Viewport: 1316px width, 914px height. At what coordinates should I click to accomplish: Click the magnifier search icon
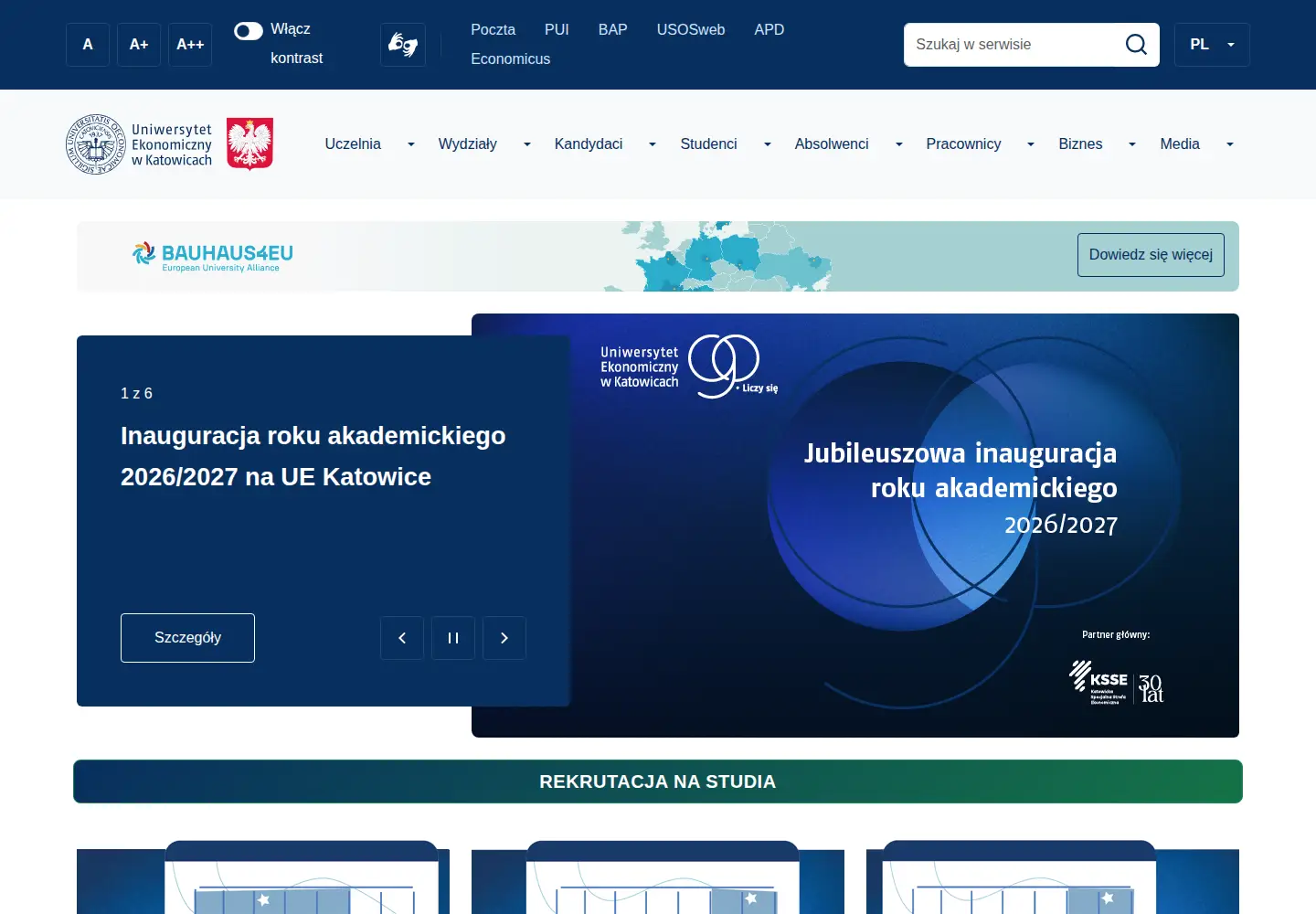click(x=1136, y=45)
